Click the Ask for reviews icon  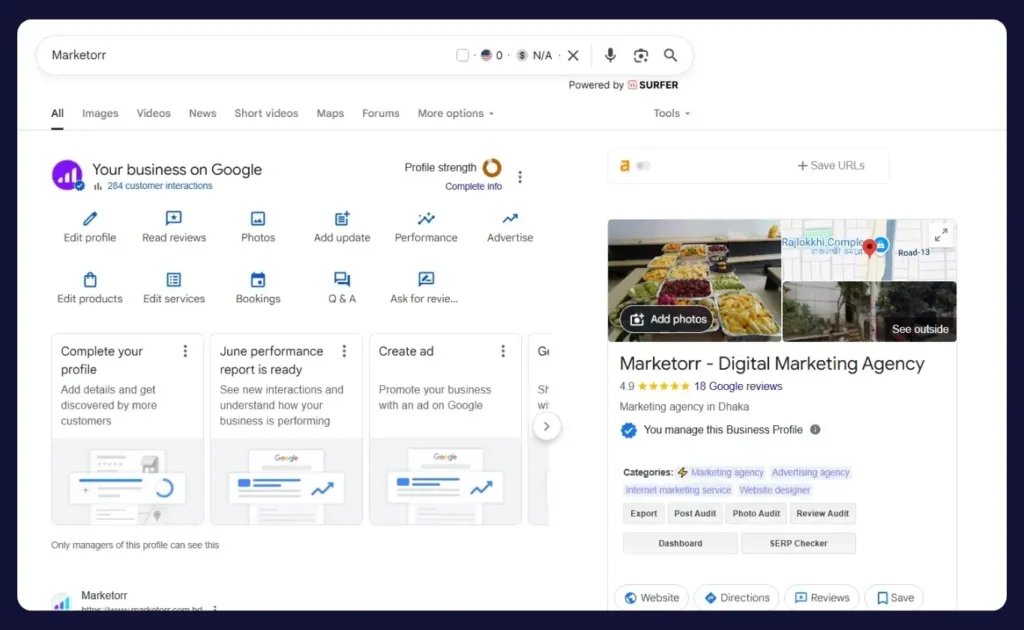(x=426, y=279)
